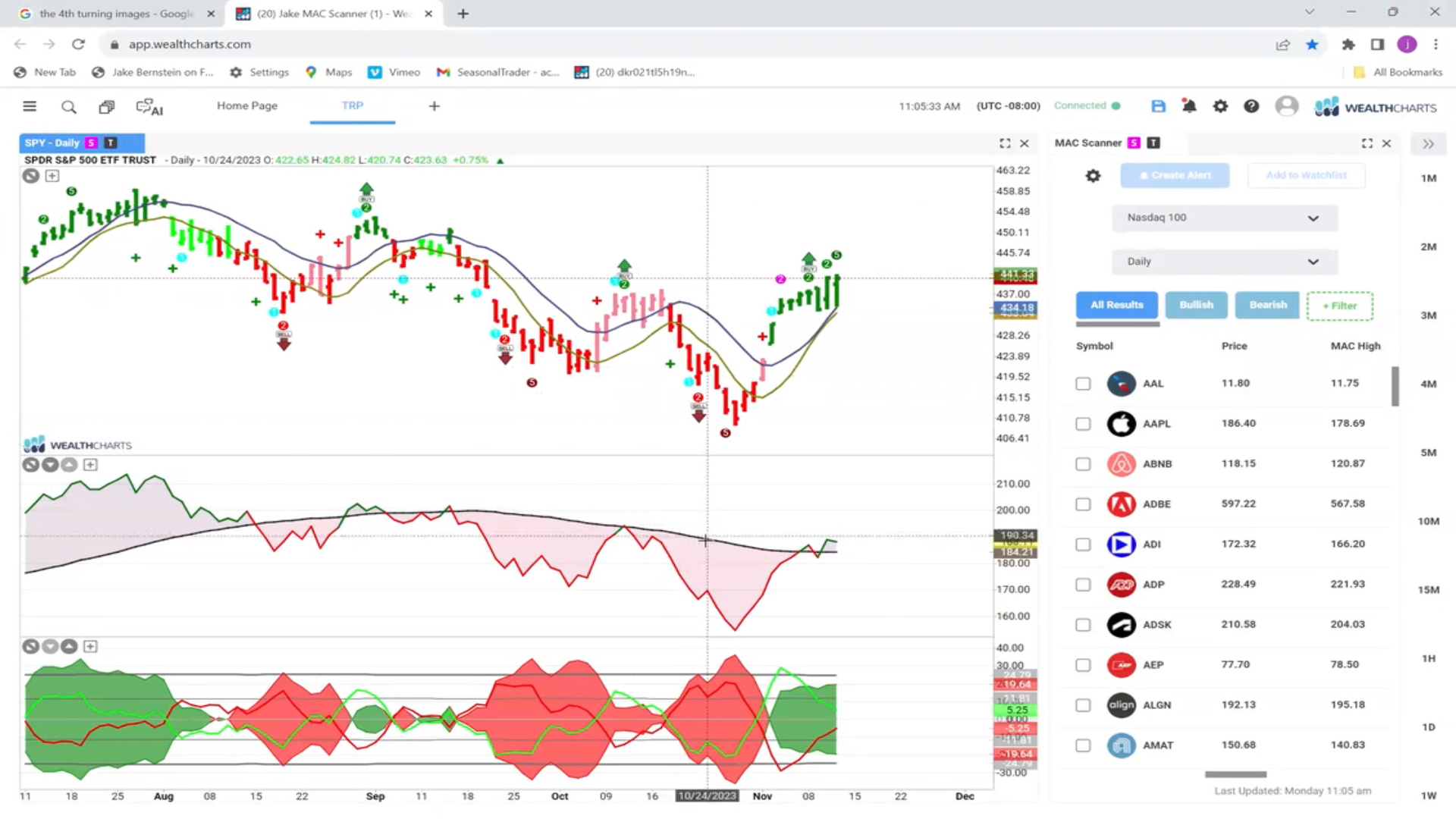This screenshot has width=1456, height=819.
Task: Share this page from address bar
Action: tap(1282, 45)
